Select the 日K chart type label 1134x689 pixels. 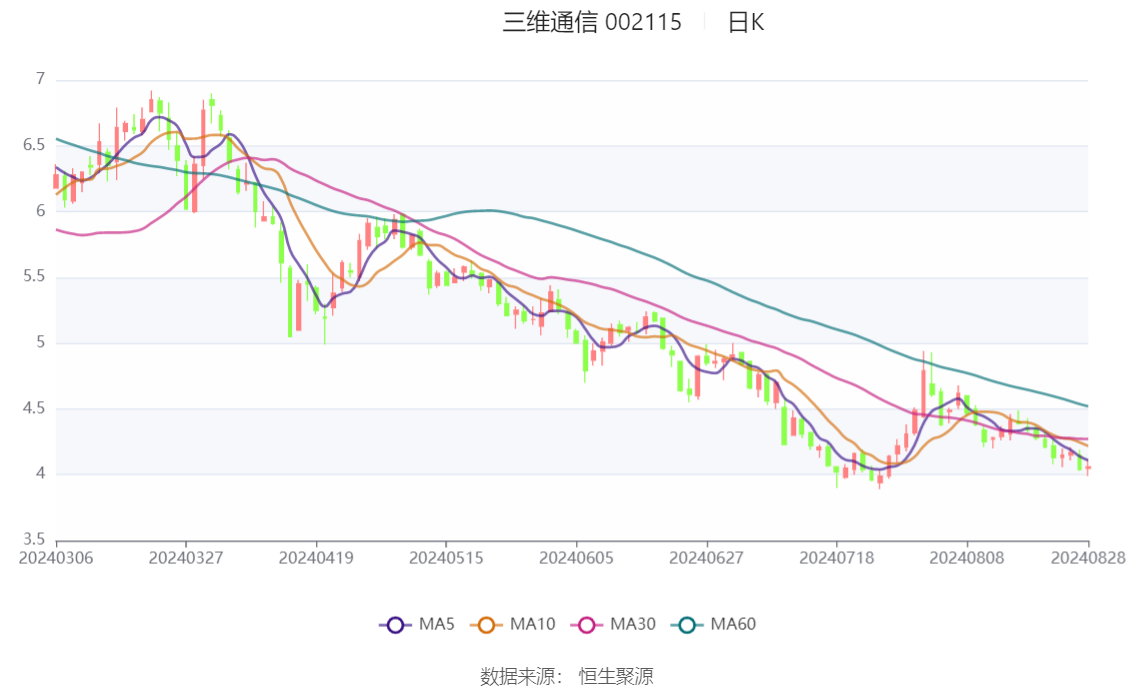click(x=745, y=22)
